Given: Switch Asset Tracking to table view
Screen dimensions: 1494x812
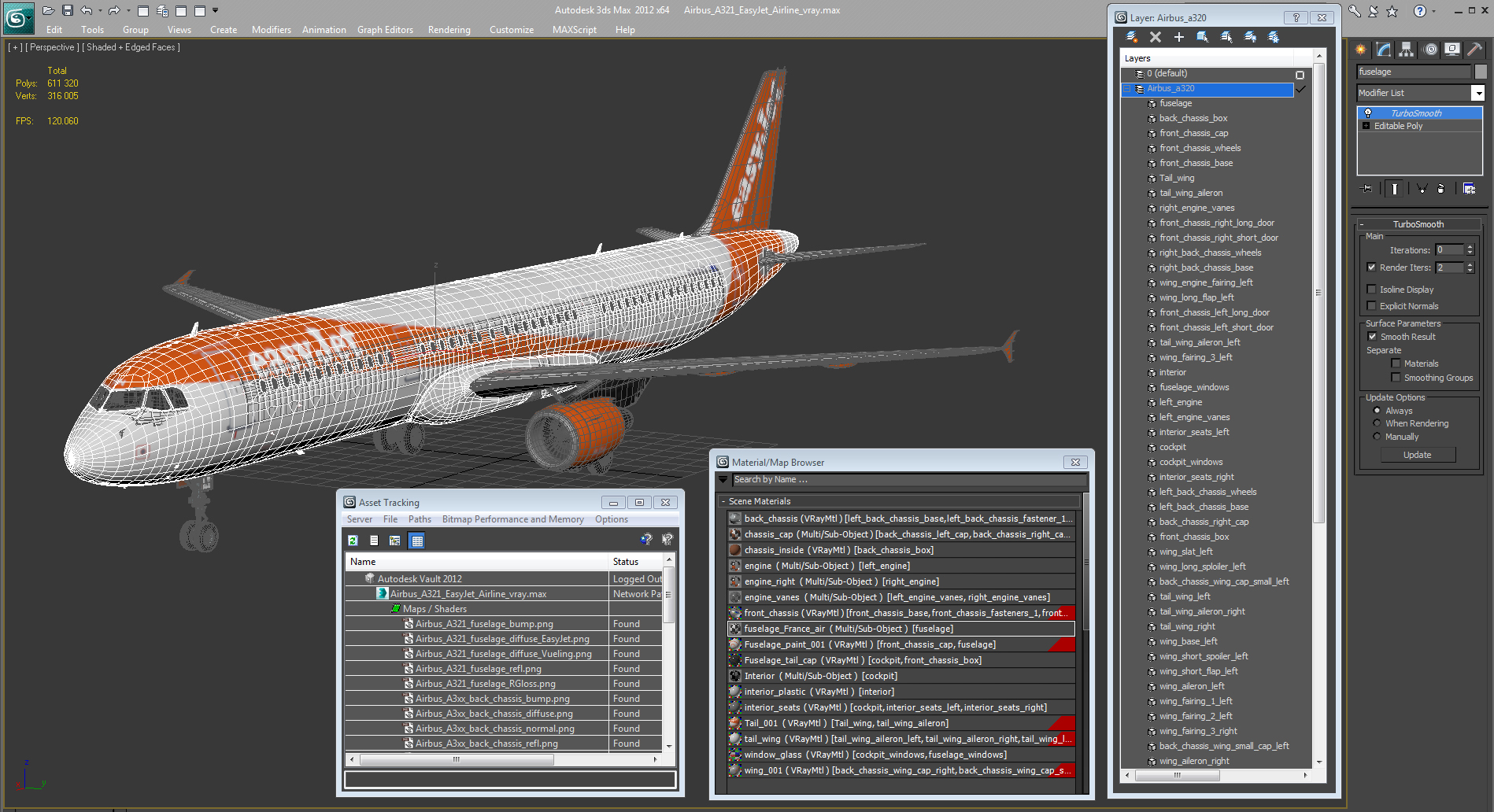Looking at the screenshot, I should 416,541.
